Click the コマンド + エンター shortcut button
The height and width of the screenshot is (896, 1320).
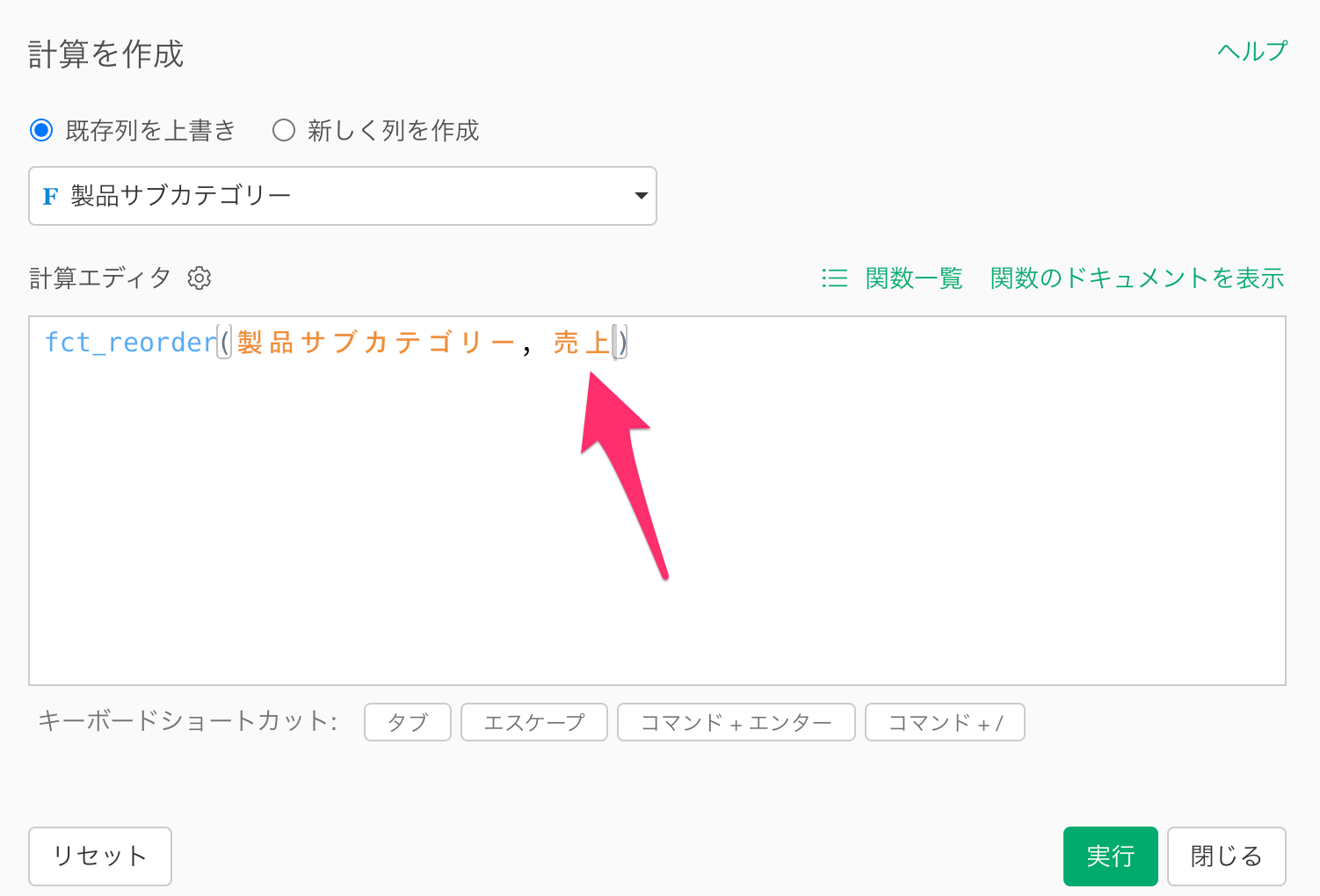(x=736, y=722)
